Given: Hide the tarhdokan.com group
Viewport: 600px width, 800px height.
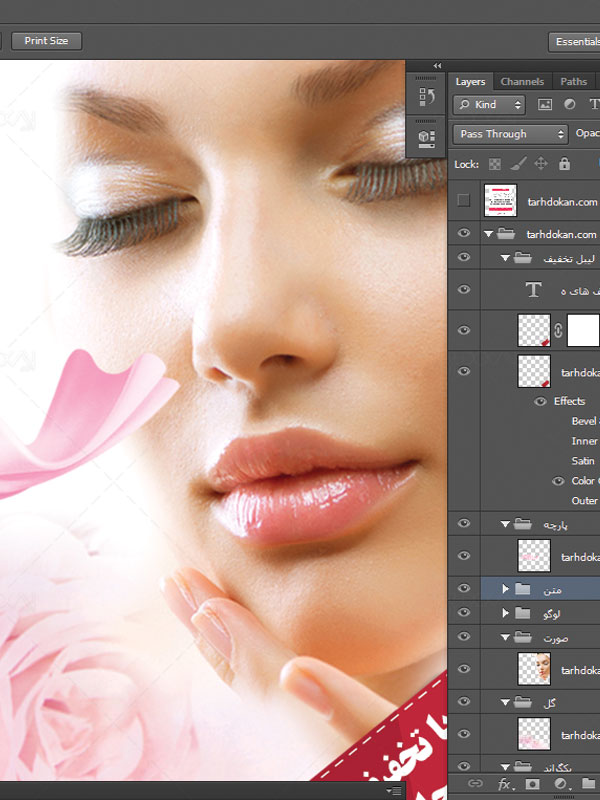Looking at the screenshot, I should click(x=463, y=233).
